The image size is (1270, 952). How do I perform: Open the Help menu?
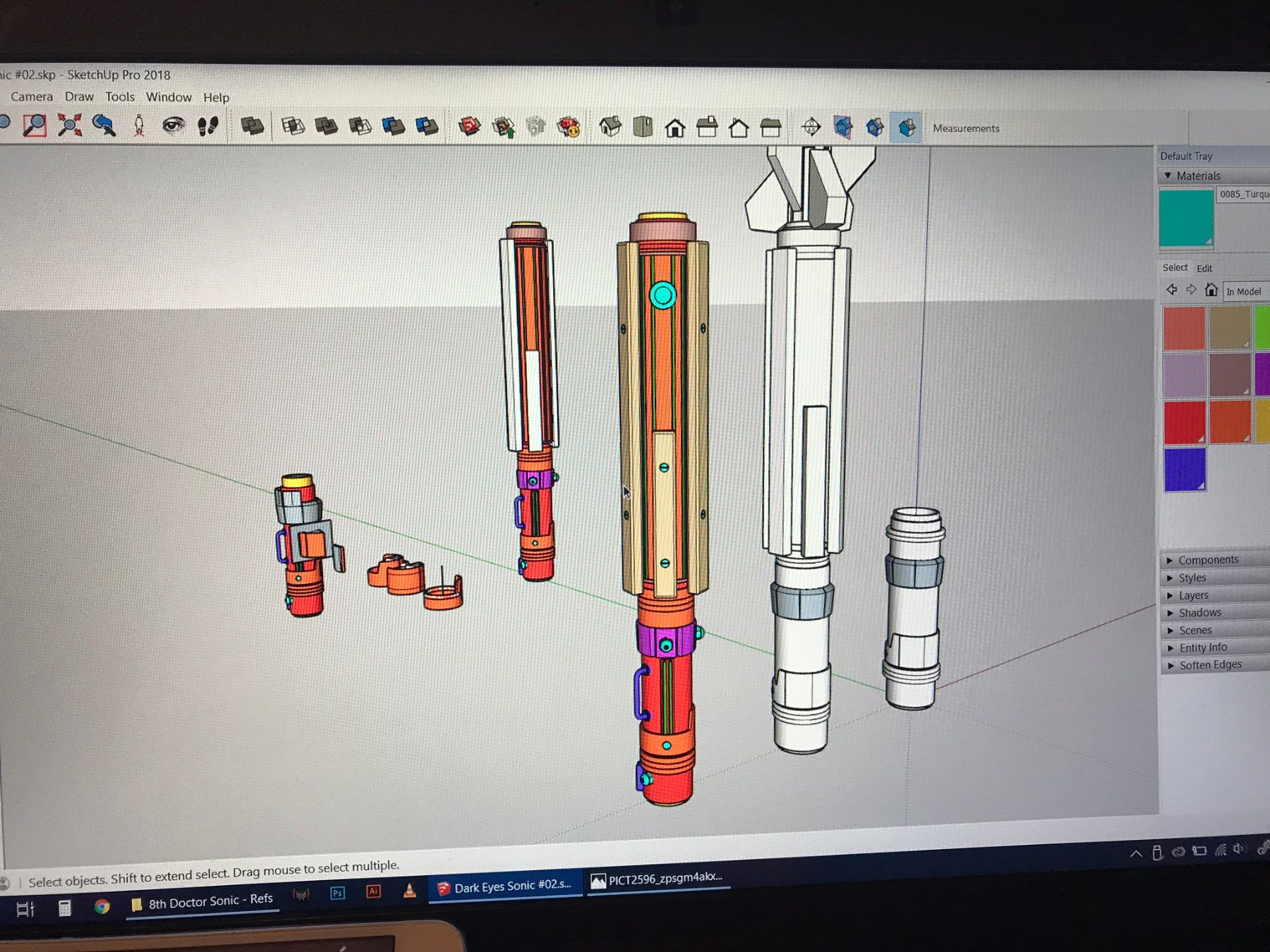(217, 97)
